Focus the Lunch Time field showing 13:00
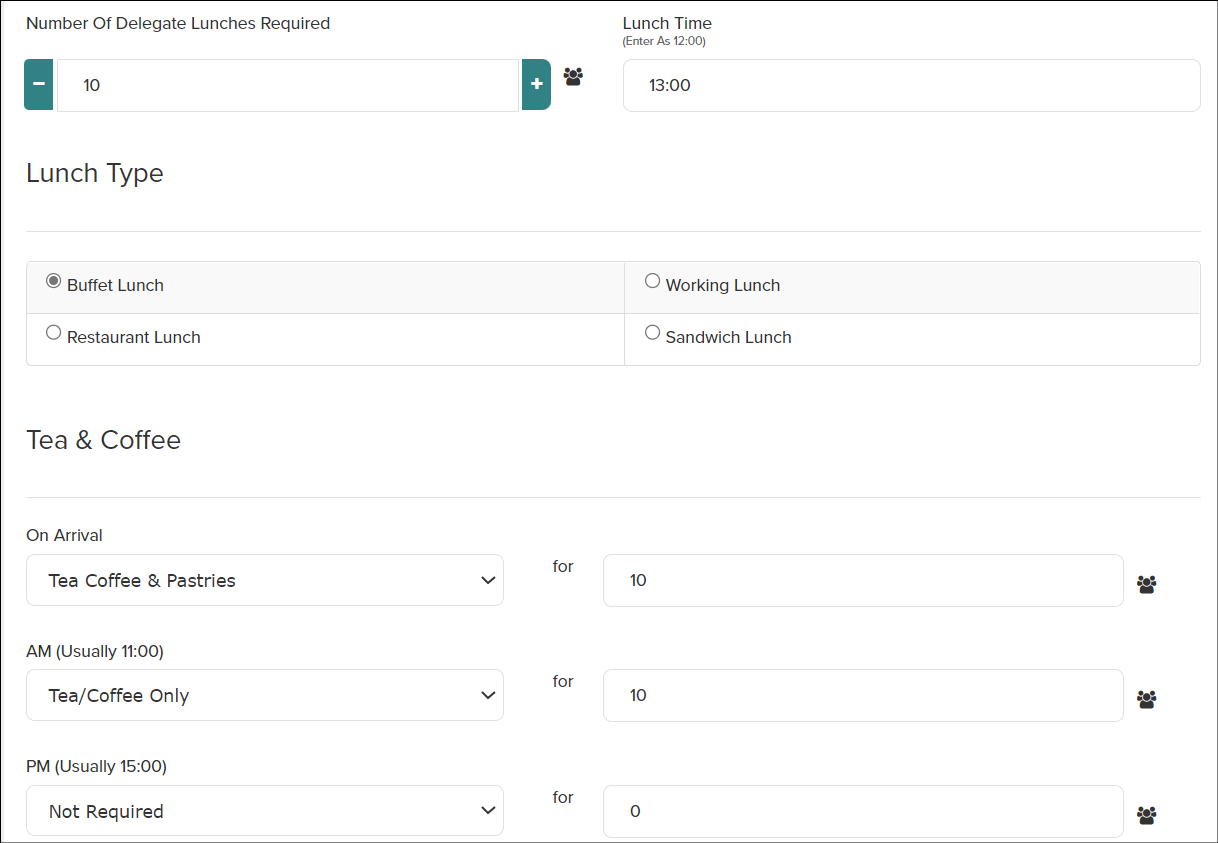Screen dimensions: 1218x843 coord(911,85)
